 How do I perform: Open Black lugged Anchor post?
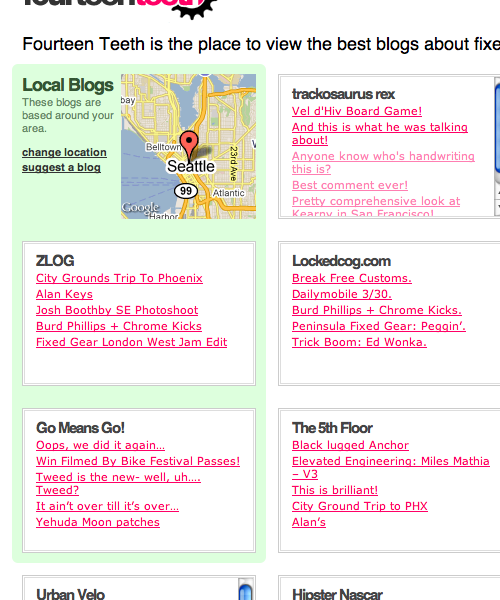(x=350, y=445)
